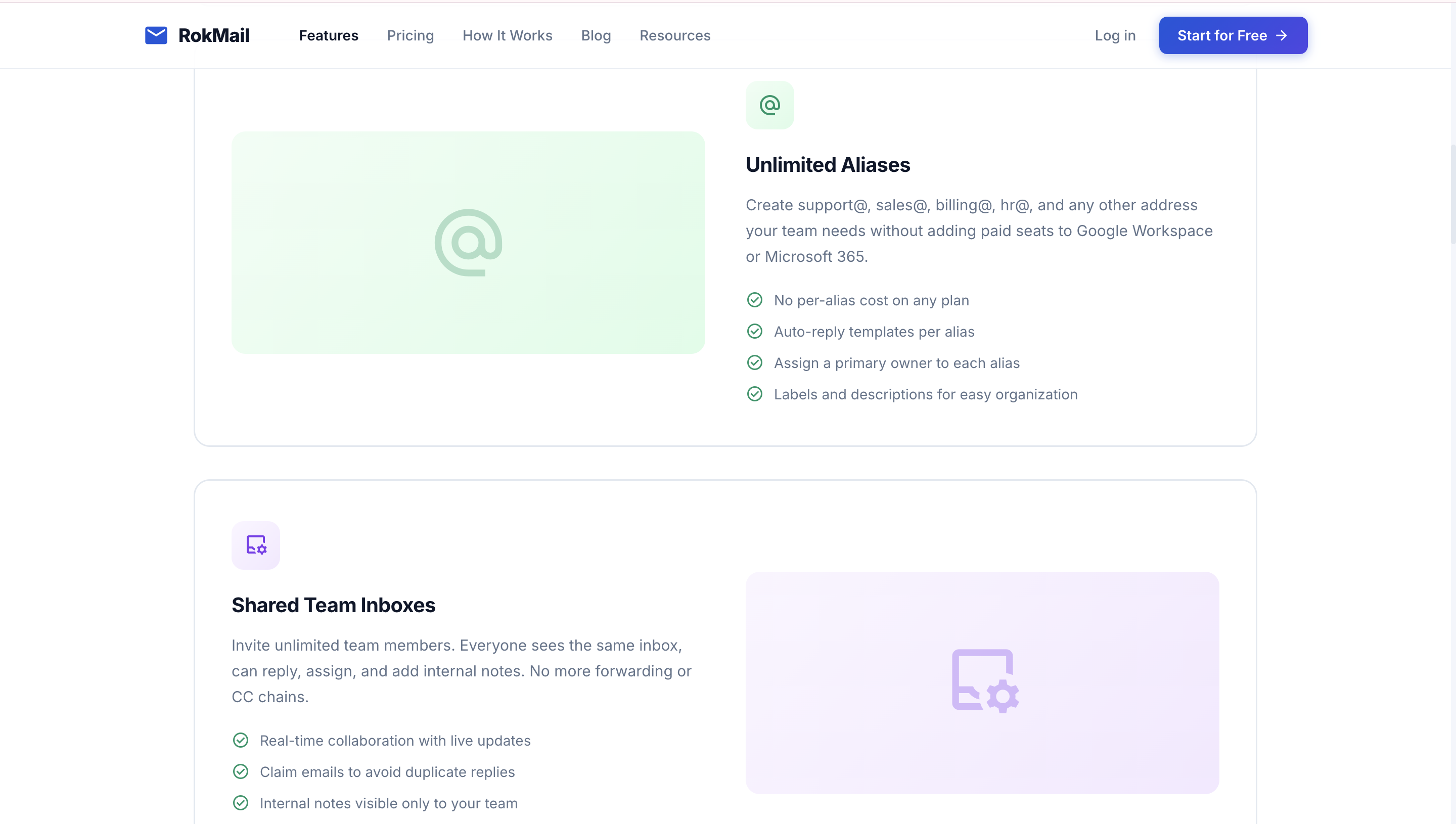Click the checkmark beside Claim emails
1456x824 pixels.
click(x=241, y=771)
